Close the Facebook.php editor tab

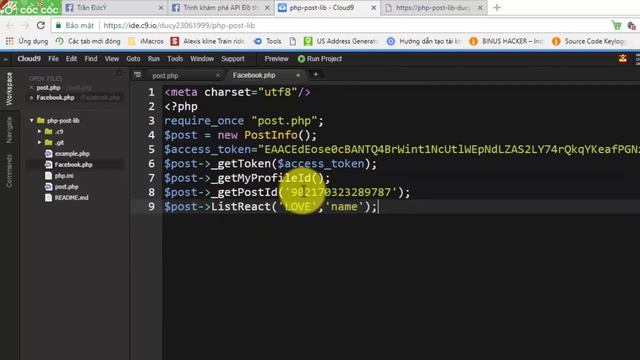(298, 75)
